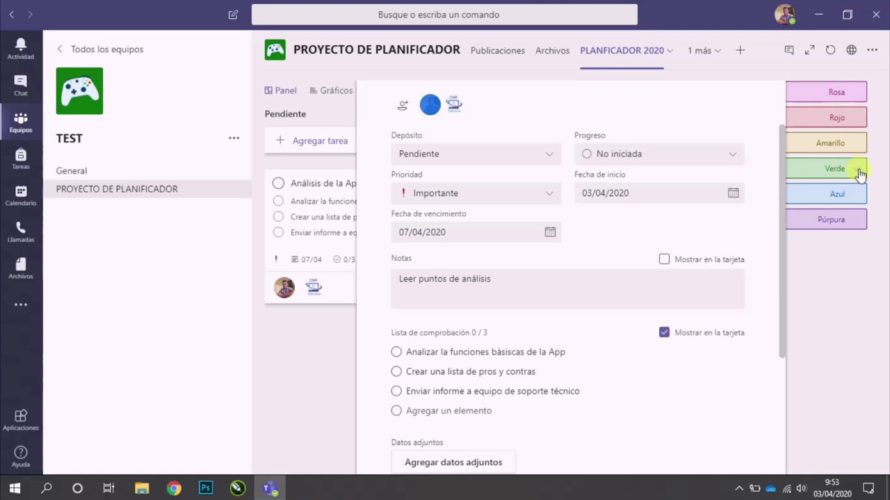Open the Prioridad Importante dropdown
Screen dimensions: 890x500
tap(476, 193)
